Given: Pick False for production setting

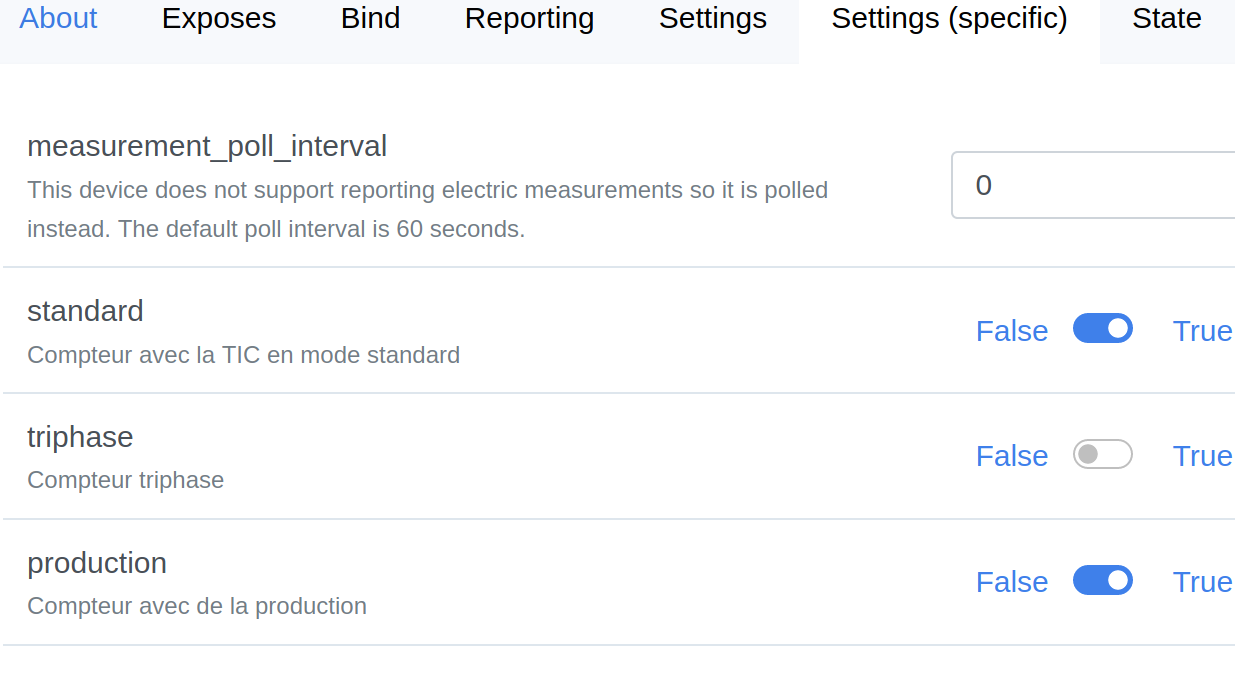Looking at the screenshot, I should (x=1011, y=582).
